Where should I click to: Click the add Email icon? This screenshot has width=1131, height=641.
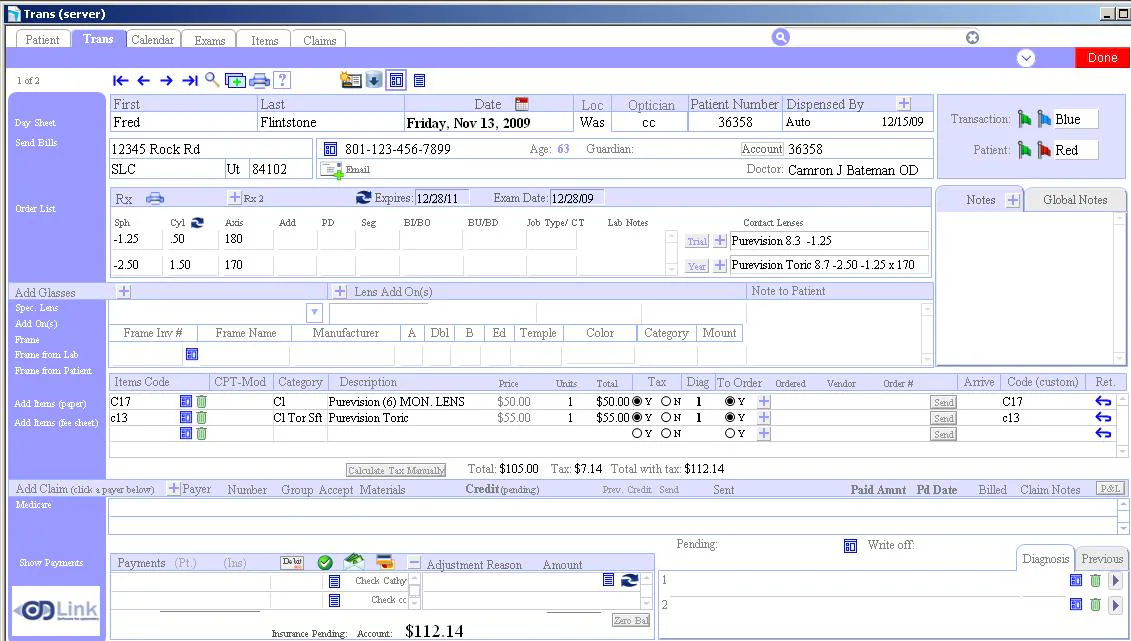tap(332, 169)
